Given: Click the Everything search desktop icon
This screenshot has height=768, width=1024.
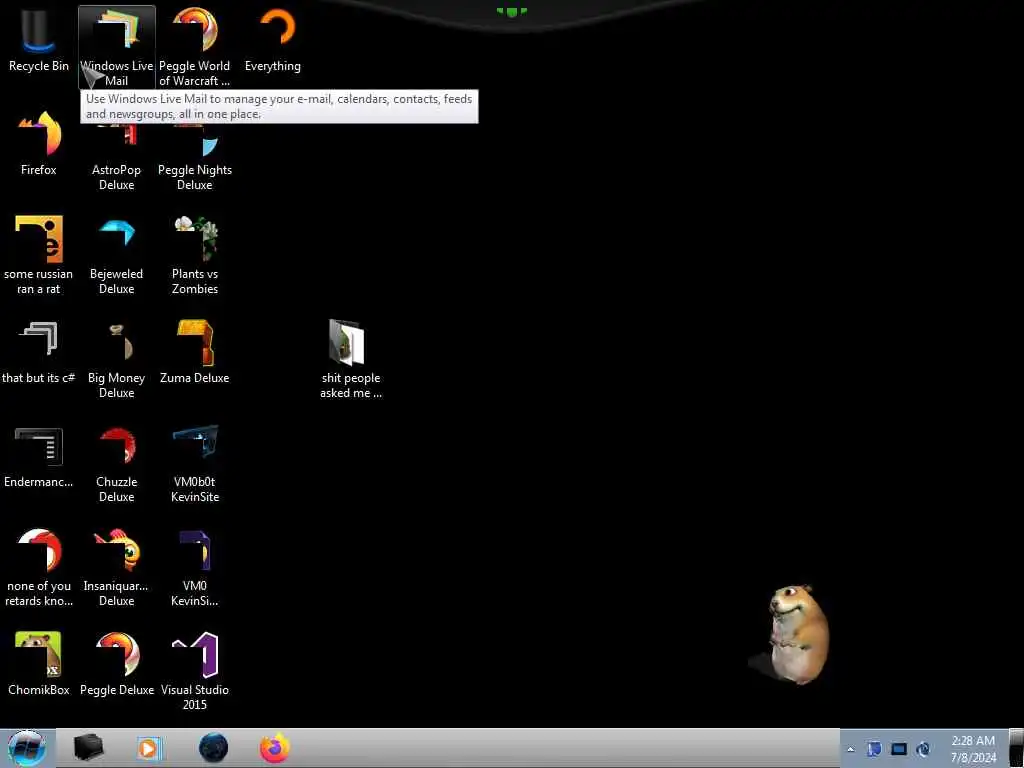Looking at the screenshot, I should tap(273, 41).
